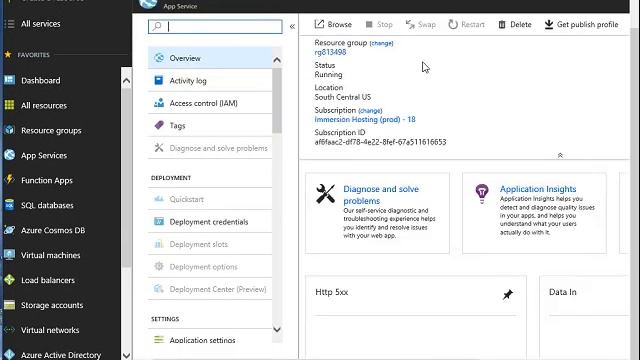Click the Running status text
640x360 pixels.
coord(328,75)
